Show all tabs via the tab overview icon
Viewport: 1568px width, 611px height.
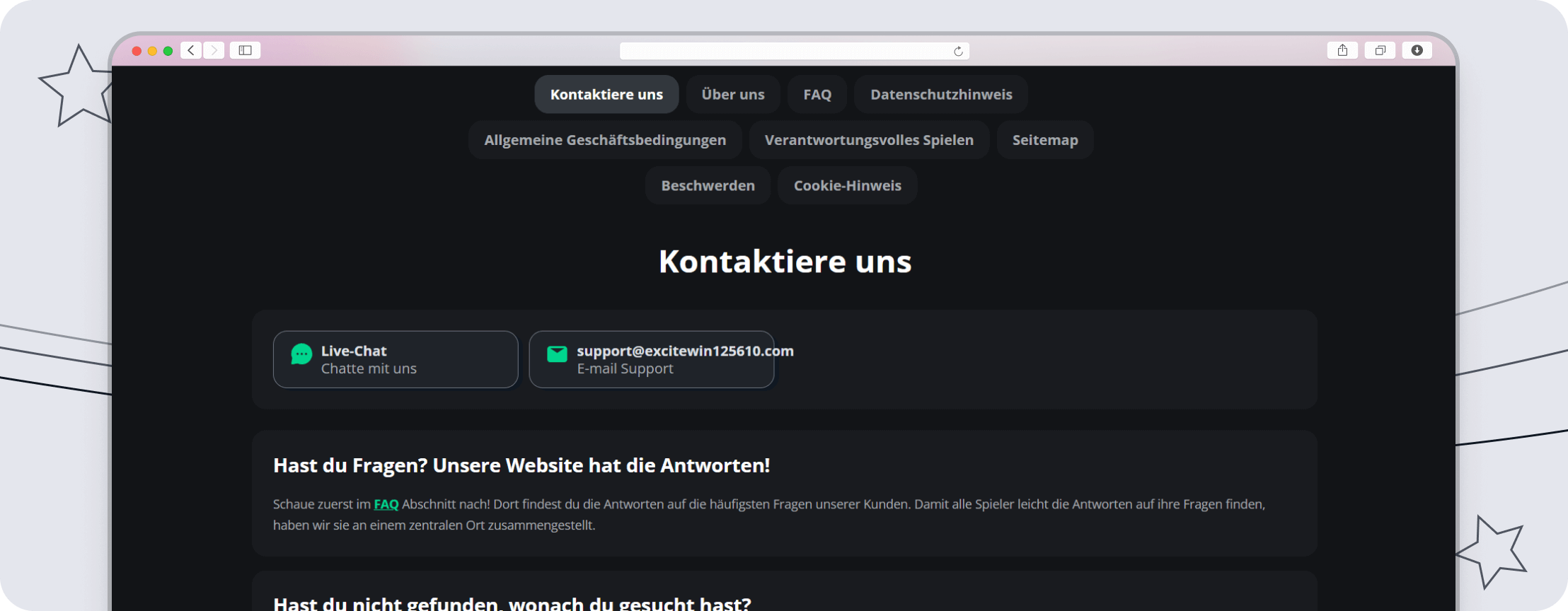(x=1380, y=50)
